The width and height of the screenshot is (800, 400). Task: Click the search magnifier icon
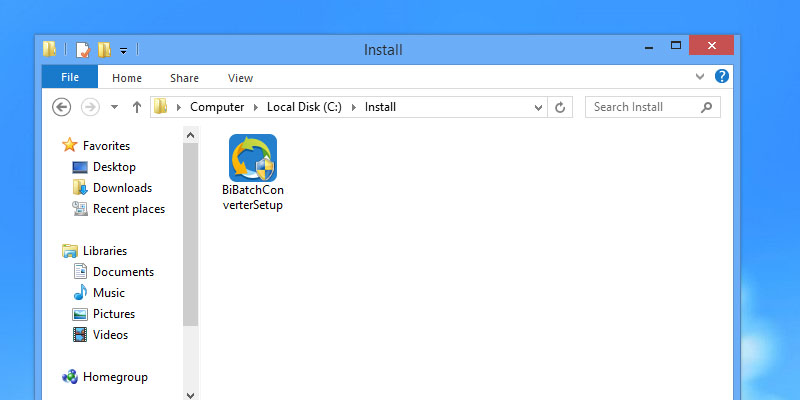click(706, 107)
